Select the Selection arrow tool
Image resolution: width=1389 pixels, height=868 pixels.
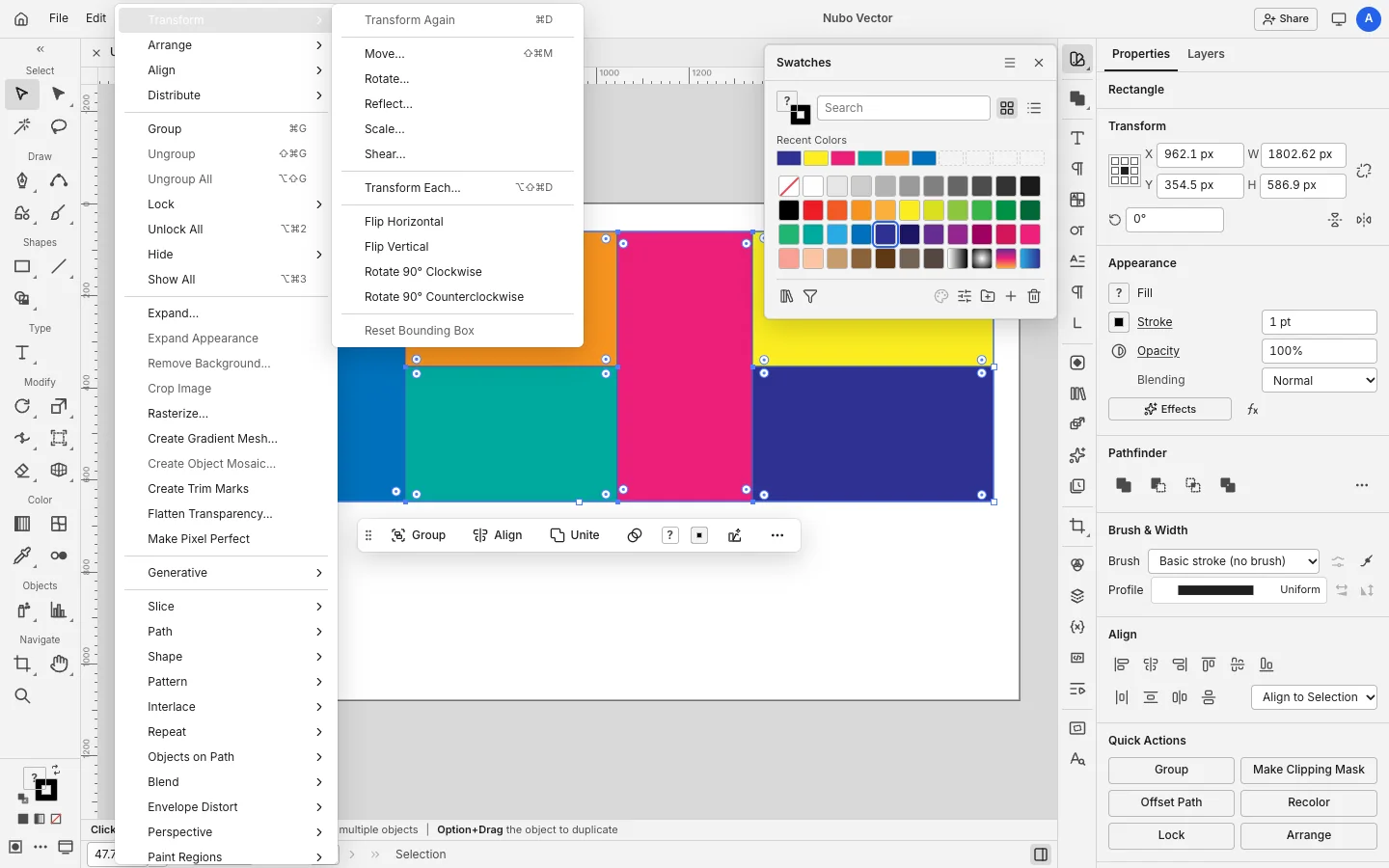22,94
